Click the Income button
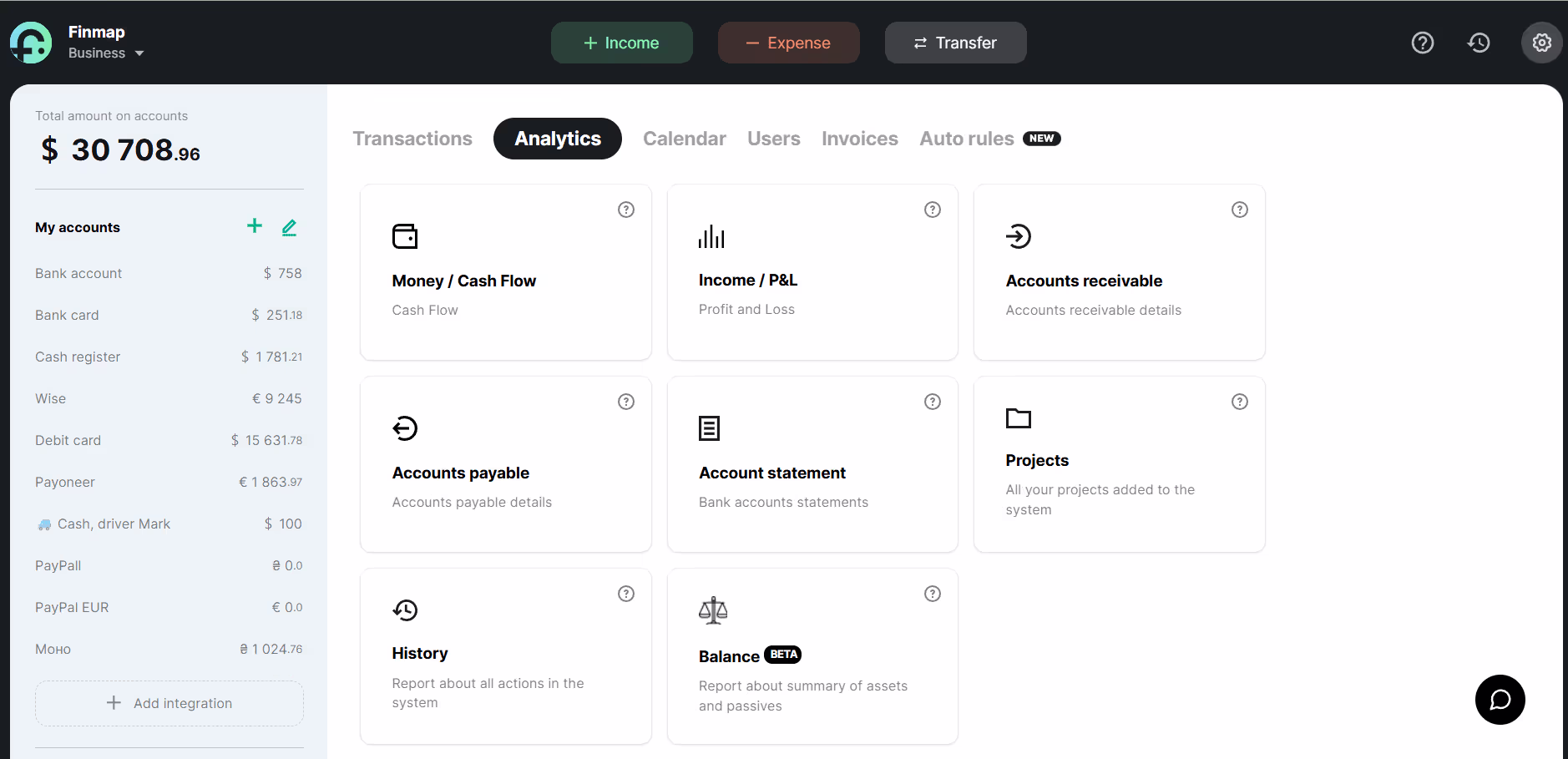Screen dimensions: 1568x759 point(621,42)
